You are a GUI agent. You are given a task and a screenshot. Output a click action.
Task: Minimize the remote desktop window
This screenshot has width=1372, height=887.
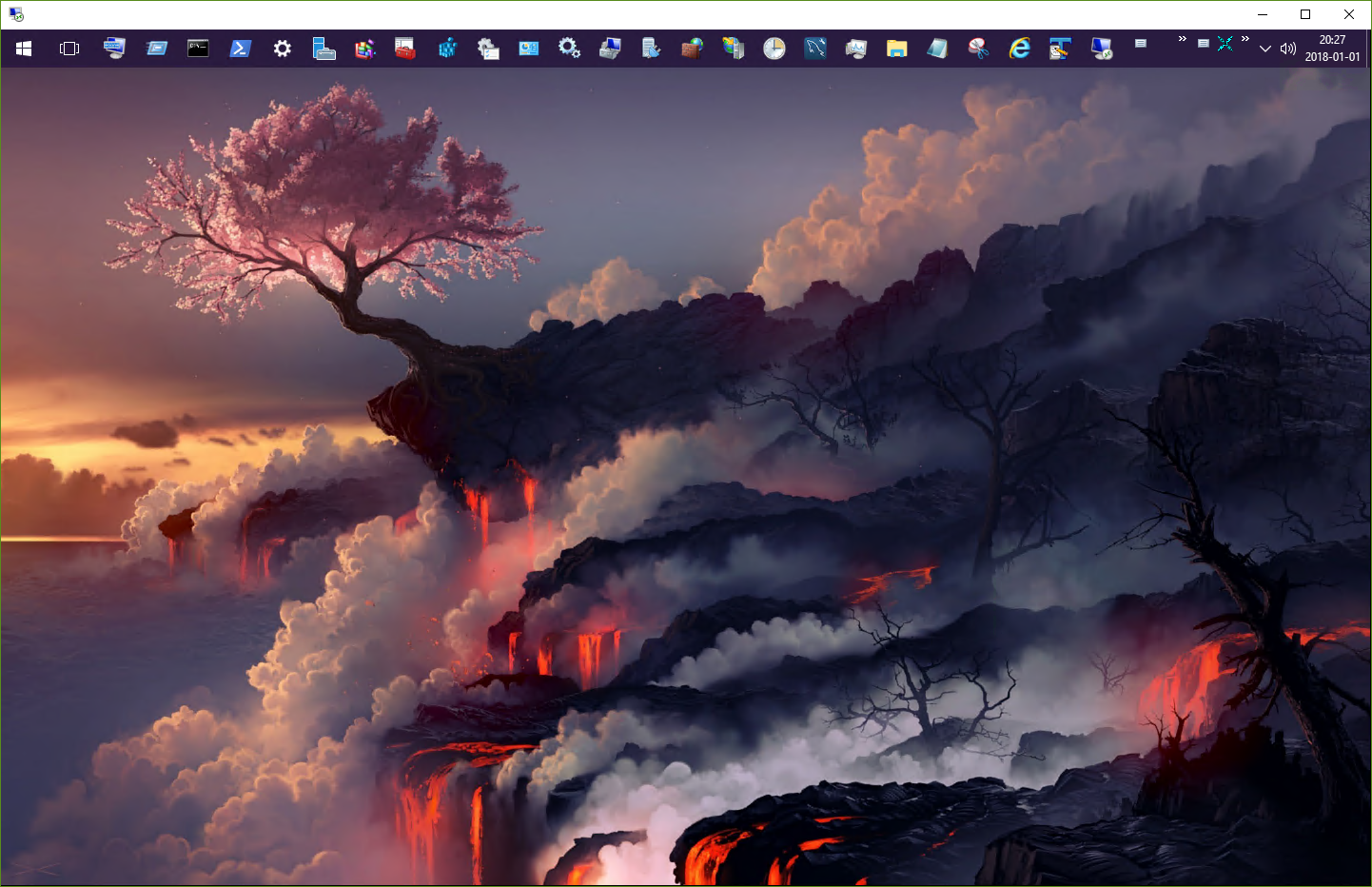click(1263, 14)
